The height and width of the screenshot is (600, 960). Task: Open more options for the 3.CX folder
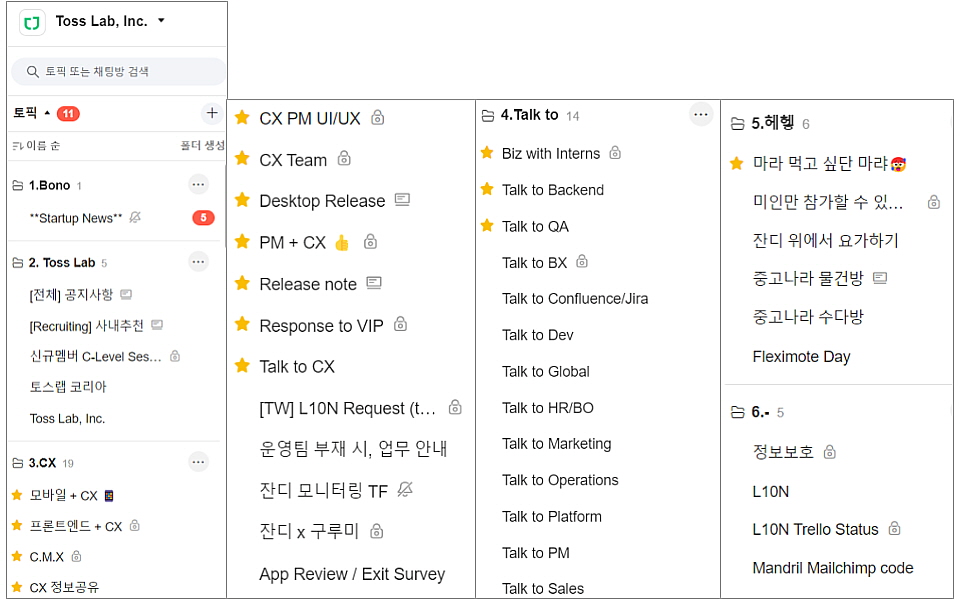point(198,462)
